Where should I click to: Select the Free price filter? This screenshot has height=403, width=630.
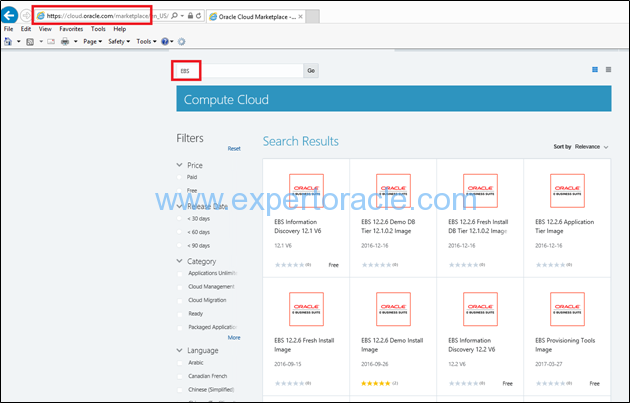click(x=179, y=190)
